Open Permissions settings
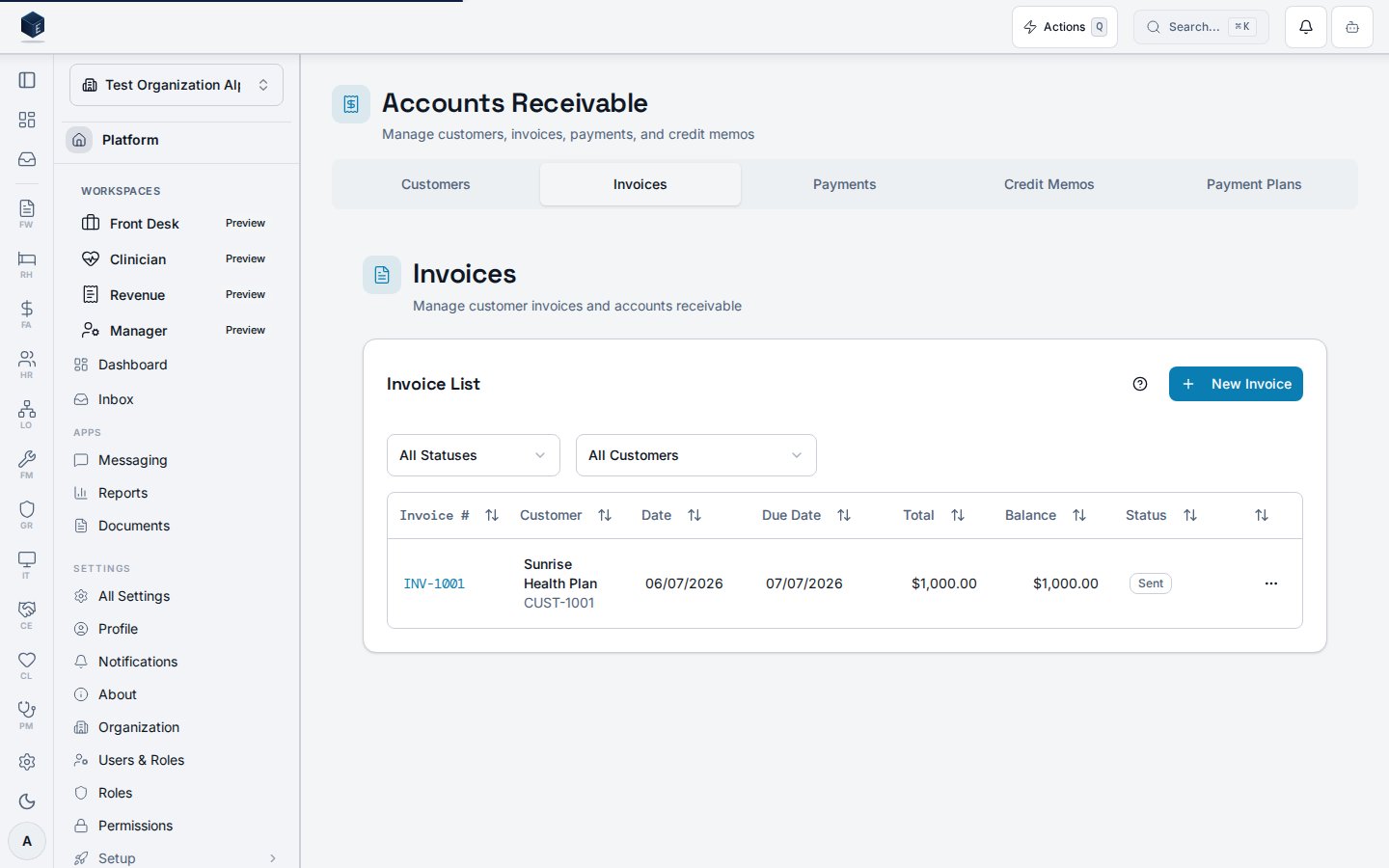This screenshot has width=1389, height=868. [177, 826]
